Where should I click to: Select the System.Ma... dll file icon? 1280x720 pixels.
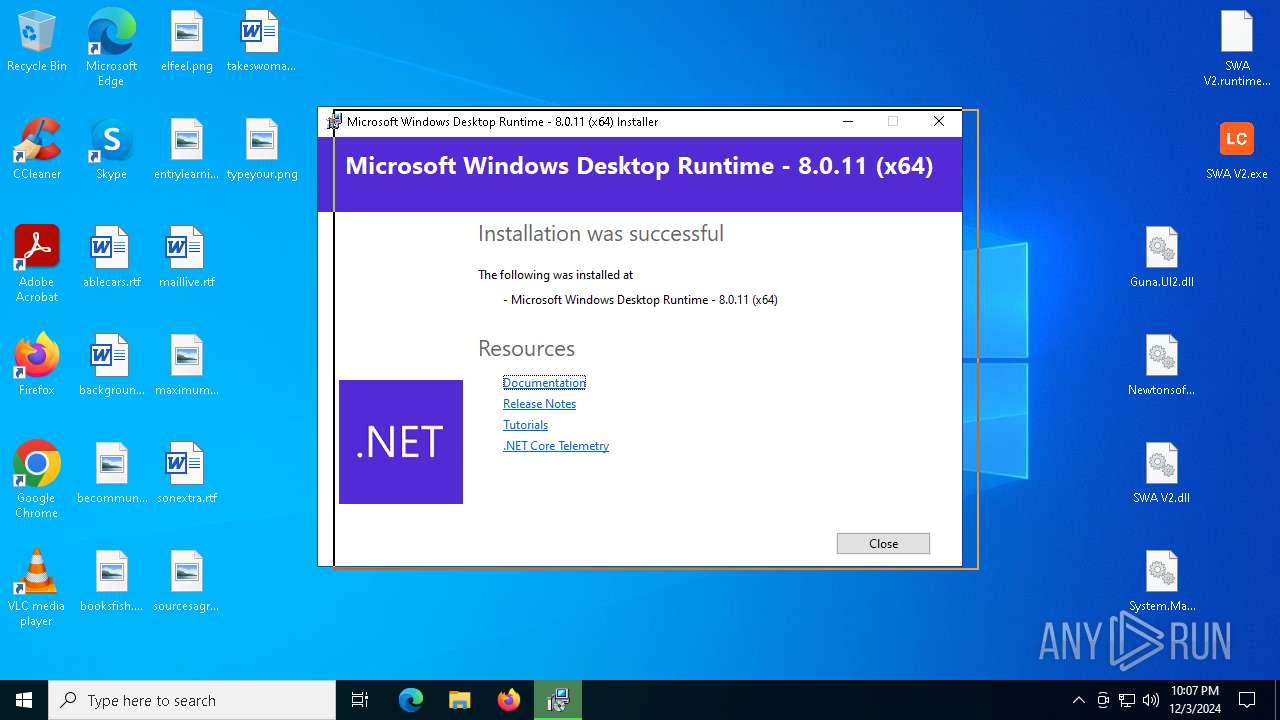click(1162, 582)
